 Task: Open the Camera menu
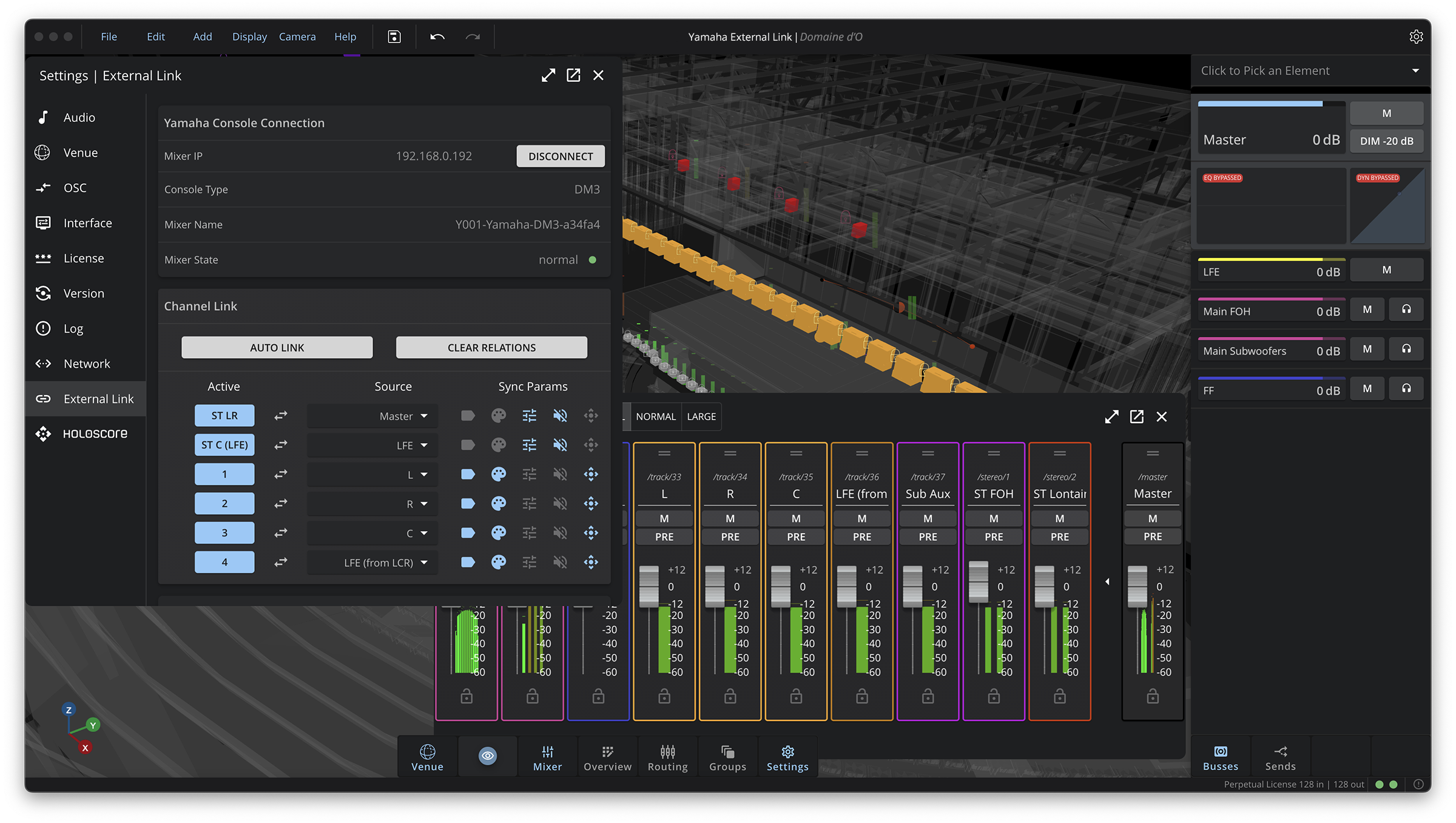(x=297, y=37)
